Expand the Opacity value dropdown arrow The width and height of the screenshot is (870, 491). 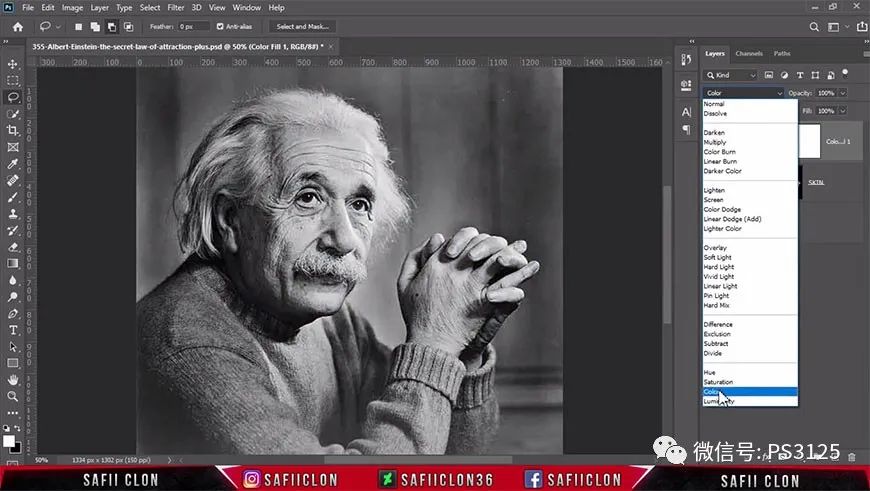[x=843, y=93]
